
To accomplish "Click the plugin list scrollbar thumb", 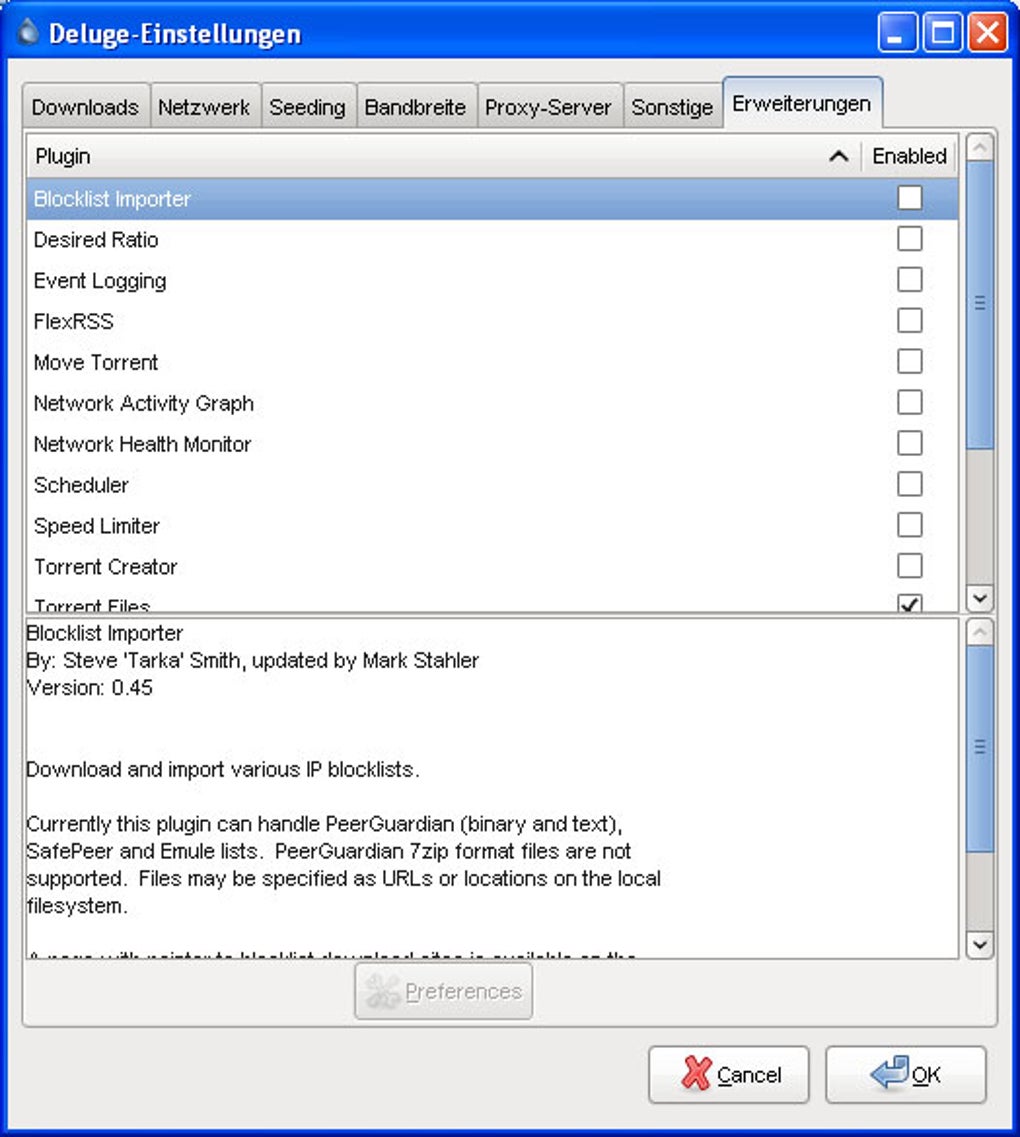I will point(980,305).
